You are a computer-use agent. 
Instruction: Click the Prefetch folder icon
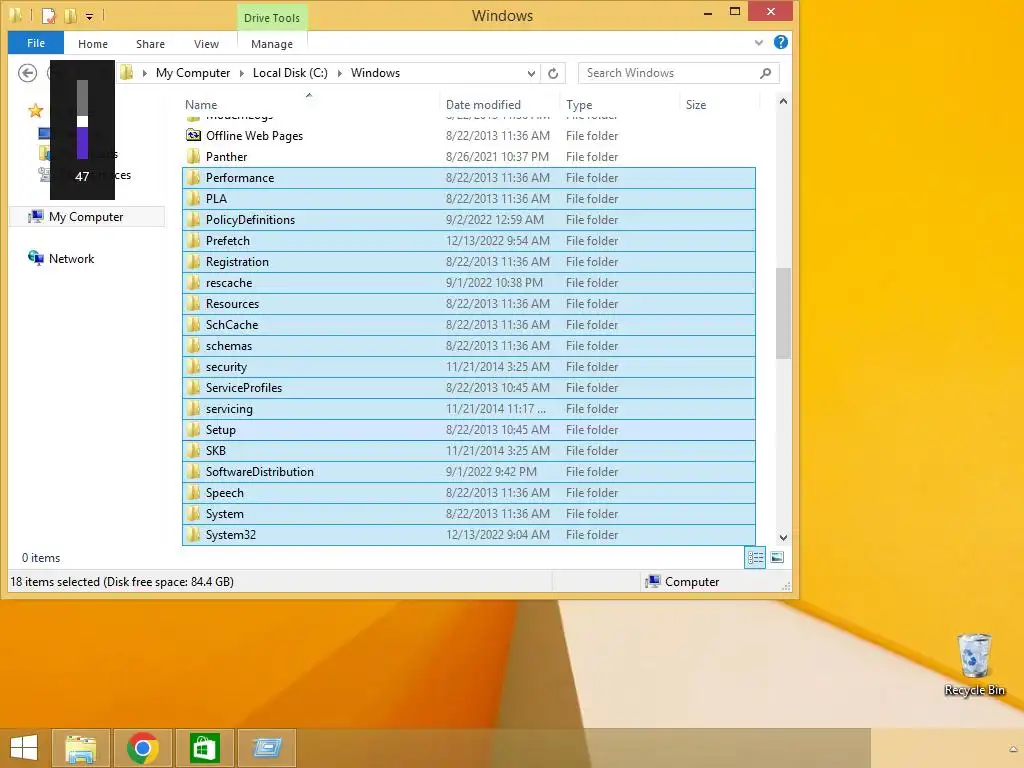pos(193,240)
